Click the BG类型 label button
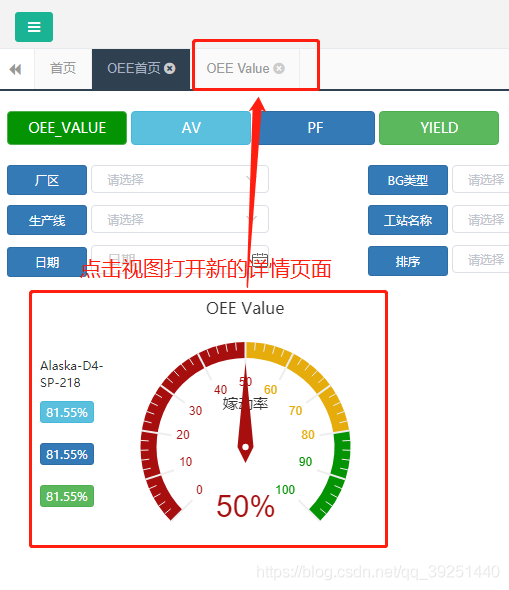The width and height of the screenshot is (509, 590). 408,180
